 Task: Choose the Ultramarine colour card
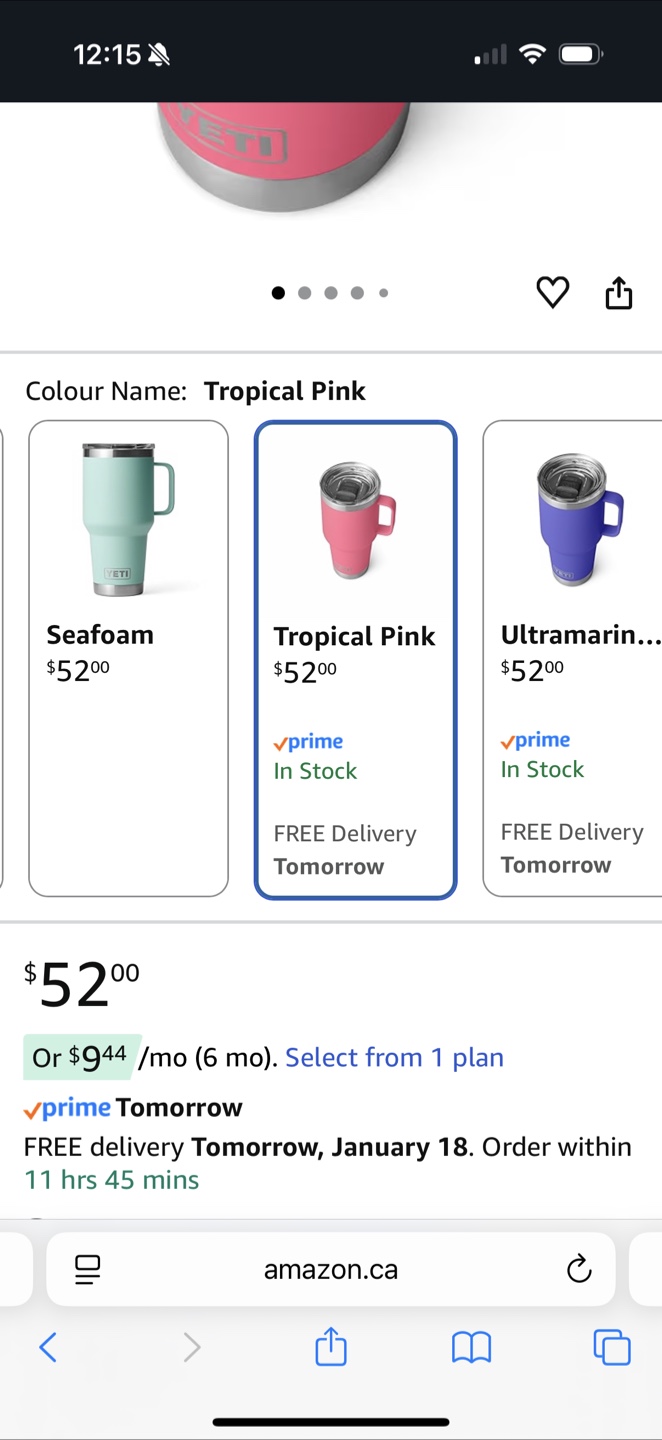(x=573, y=658)
